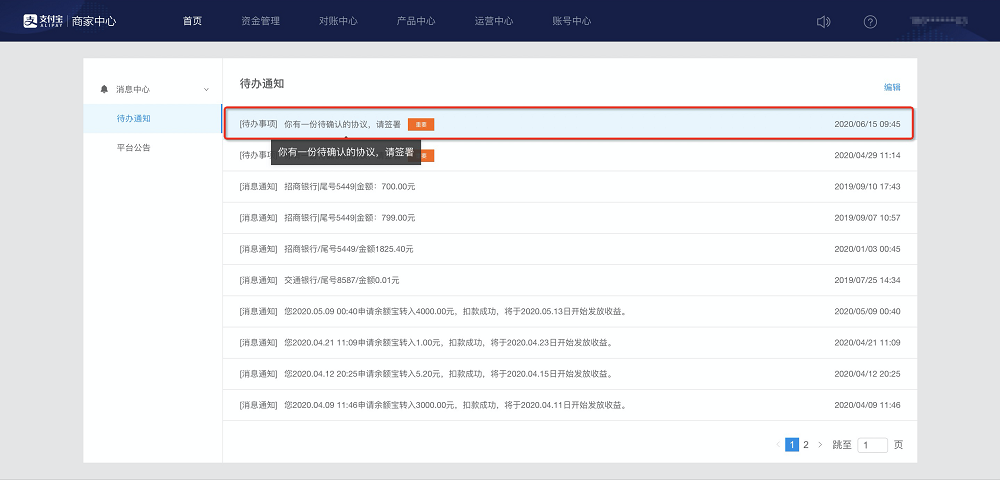This screenshot has width=1000, height=480.
Task: Jump to page 2
Action: pos(805,445)
